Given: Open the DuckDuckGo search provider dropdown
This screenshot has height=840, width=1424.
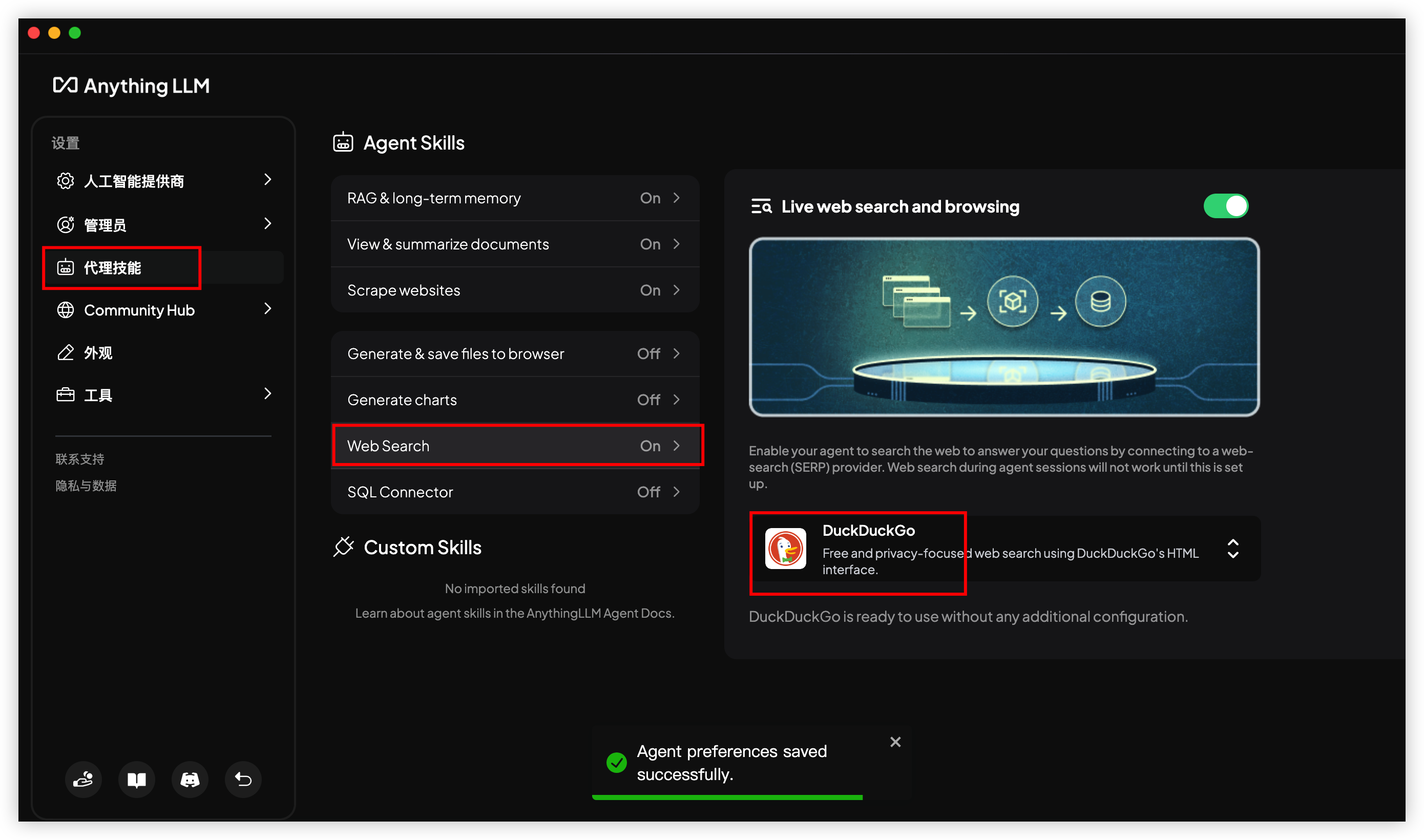Looking at the screenshot, I should coord(1232,549).
